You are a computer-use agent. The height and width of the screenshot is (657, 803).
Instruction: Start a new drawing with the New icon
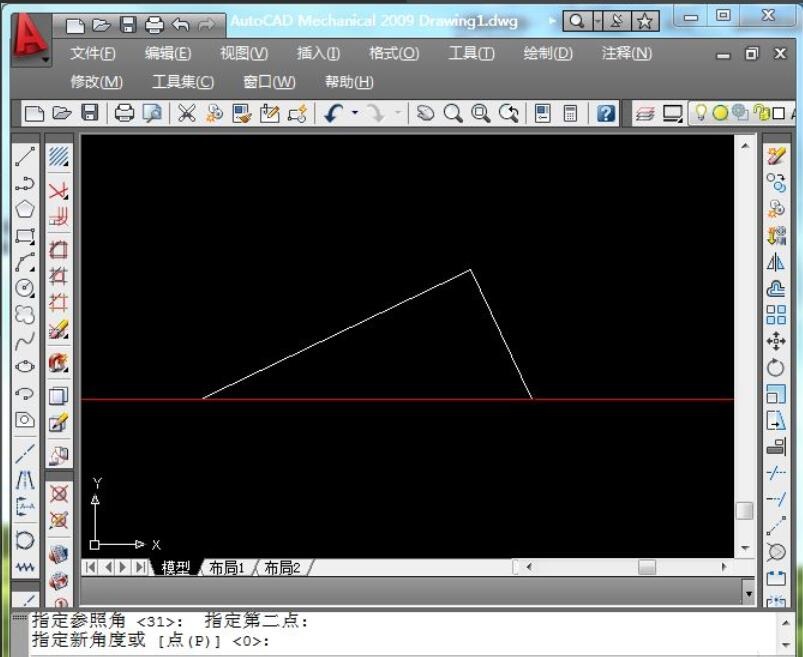[32, 114]
